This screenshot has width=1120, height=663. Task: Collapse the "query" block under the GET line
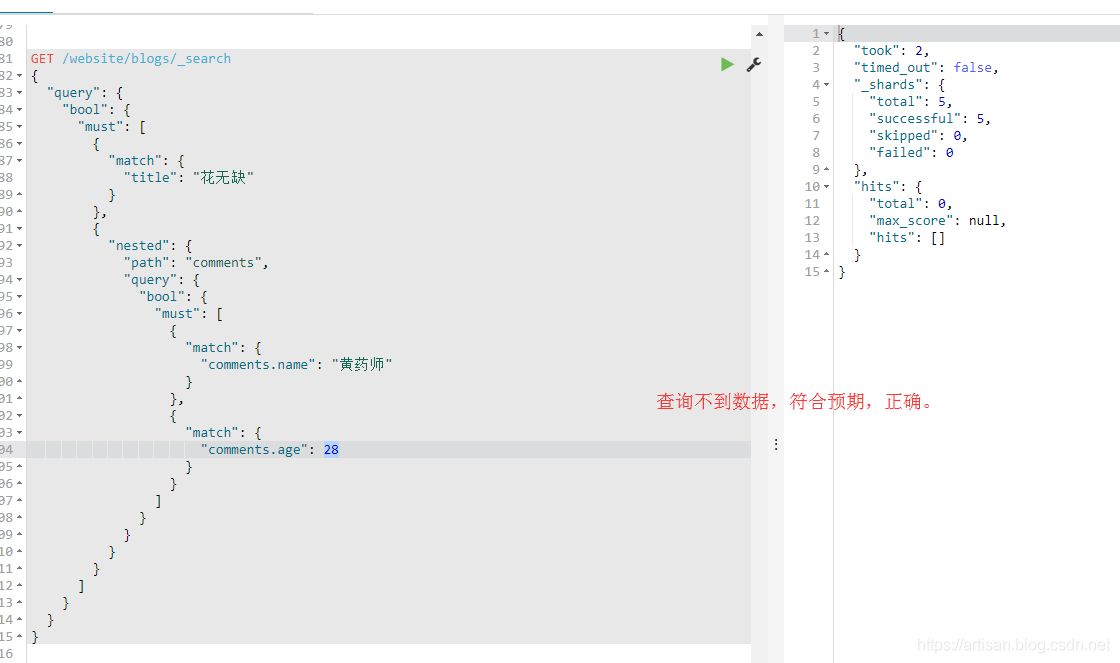(21, 92)
